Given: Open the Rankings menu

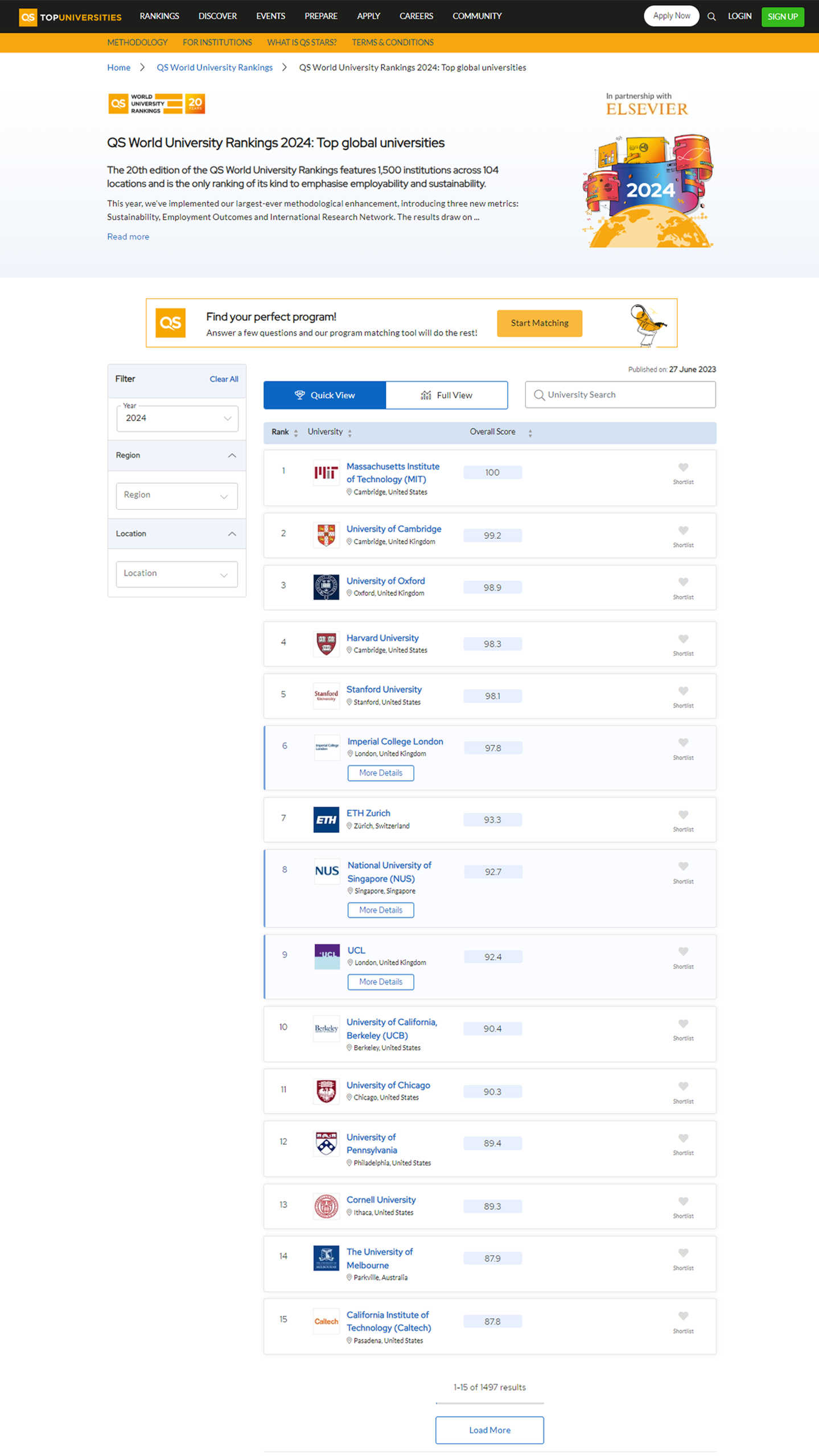Looking at the screenshot, I should tap(159, 17).
